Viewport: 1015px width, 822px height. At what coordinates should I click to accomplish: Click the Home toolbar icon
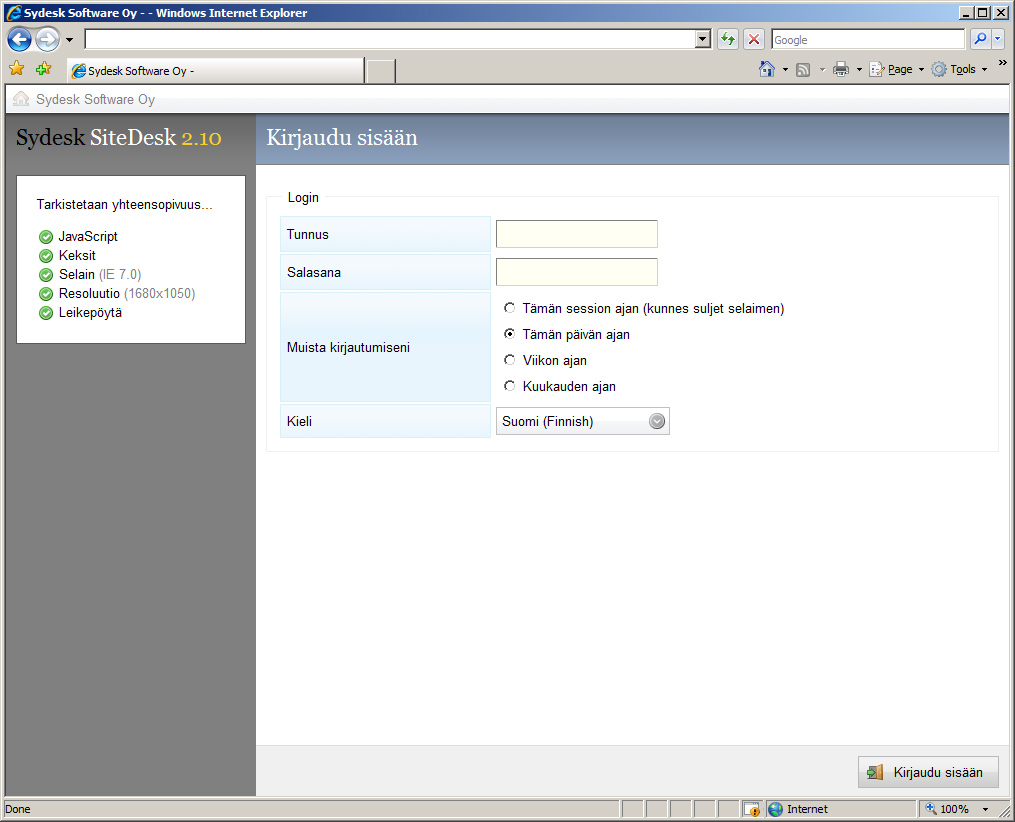pos(767,69)
